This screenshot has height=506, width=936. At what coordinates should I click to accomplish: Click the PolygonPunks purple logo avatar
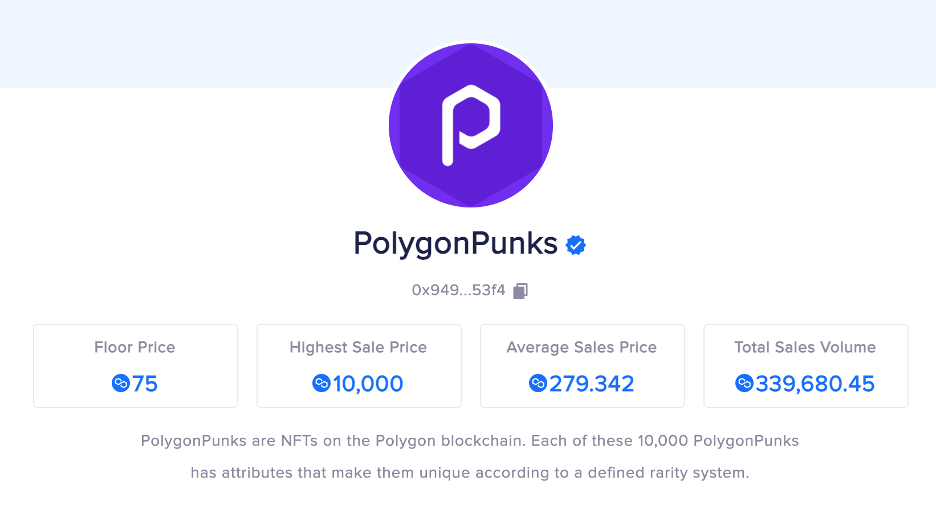pos(470,125)
